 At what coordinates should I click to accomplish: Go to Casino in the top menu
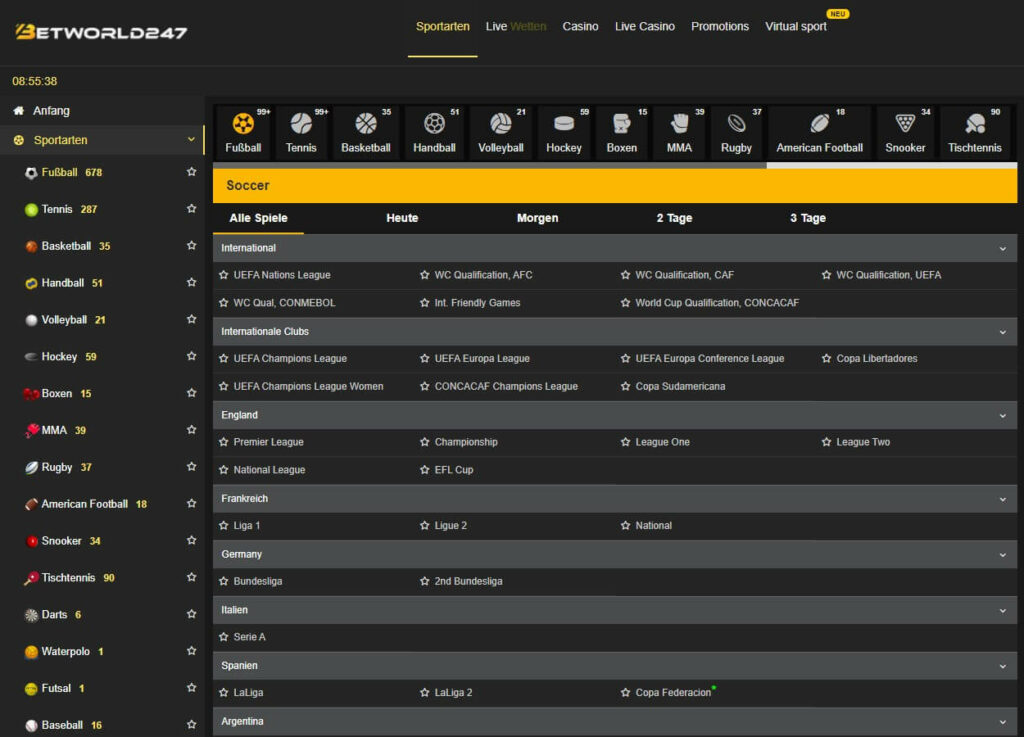pyautogui.click(x=581, y=27)
